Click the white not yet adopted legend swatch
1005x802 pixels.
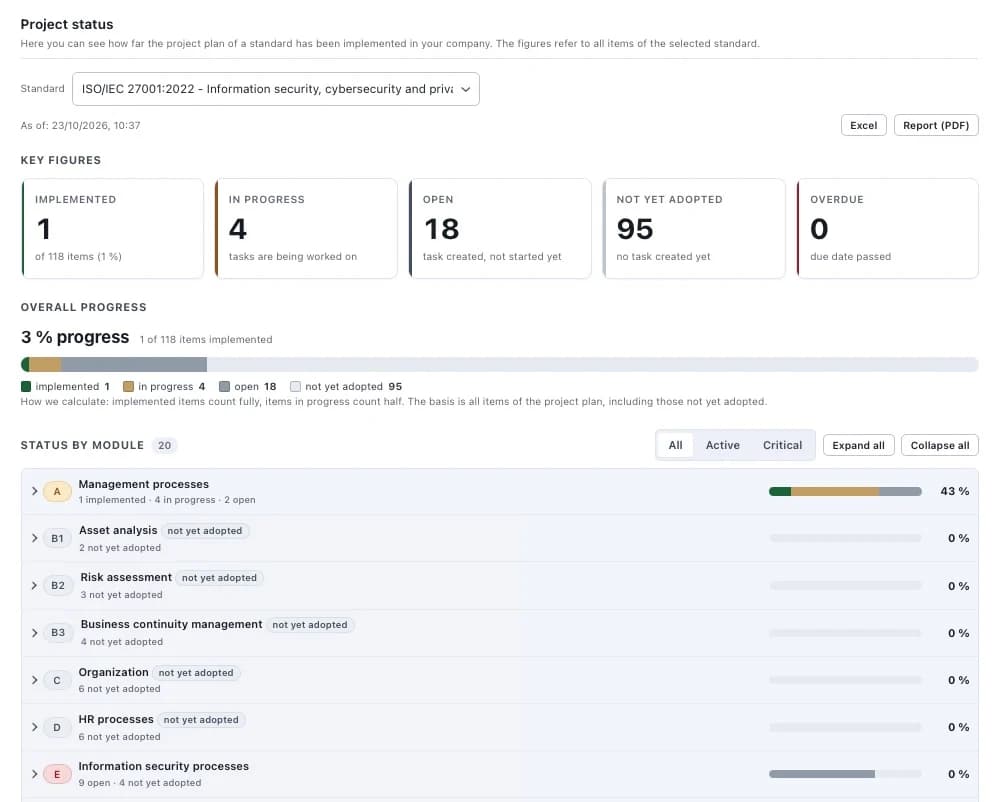[x=295, y=387]
